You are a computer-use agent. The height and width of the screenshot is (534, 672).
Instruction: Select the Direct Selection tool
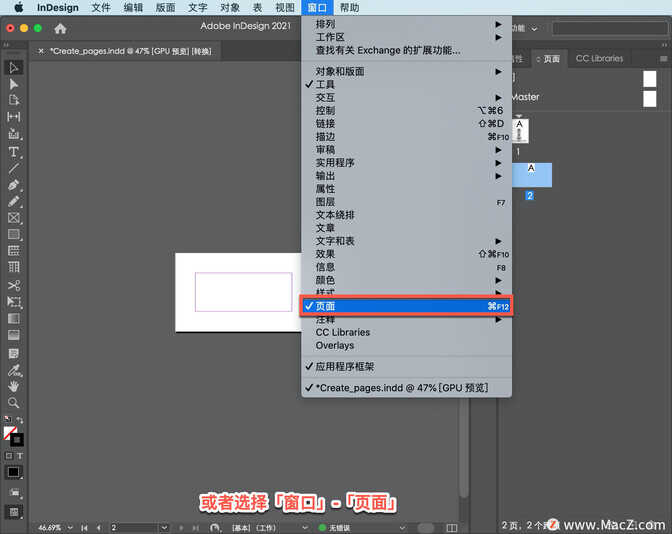point(14,84)
